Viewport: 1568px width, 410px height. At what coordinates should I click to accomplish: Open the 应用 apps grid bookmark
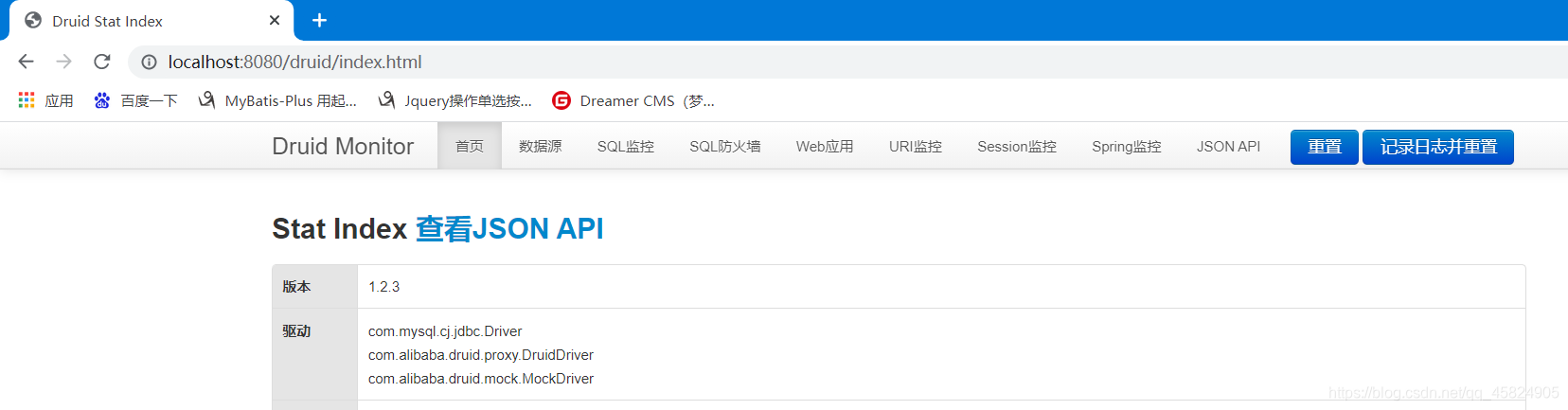45,100
